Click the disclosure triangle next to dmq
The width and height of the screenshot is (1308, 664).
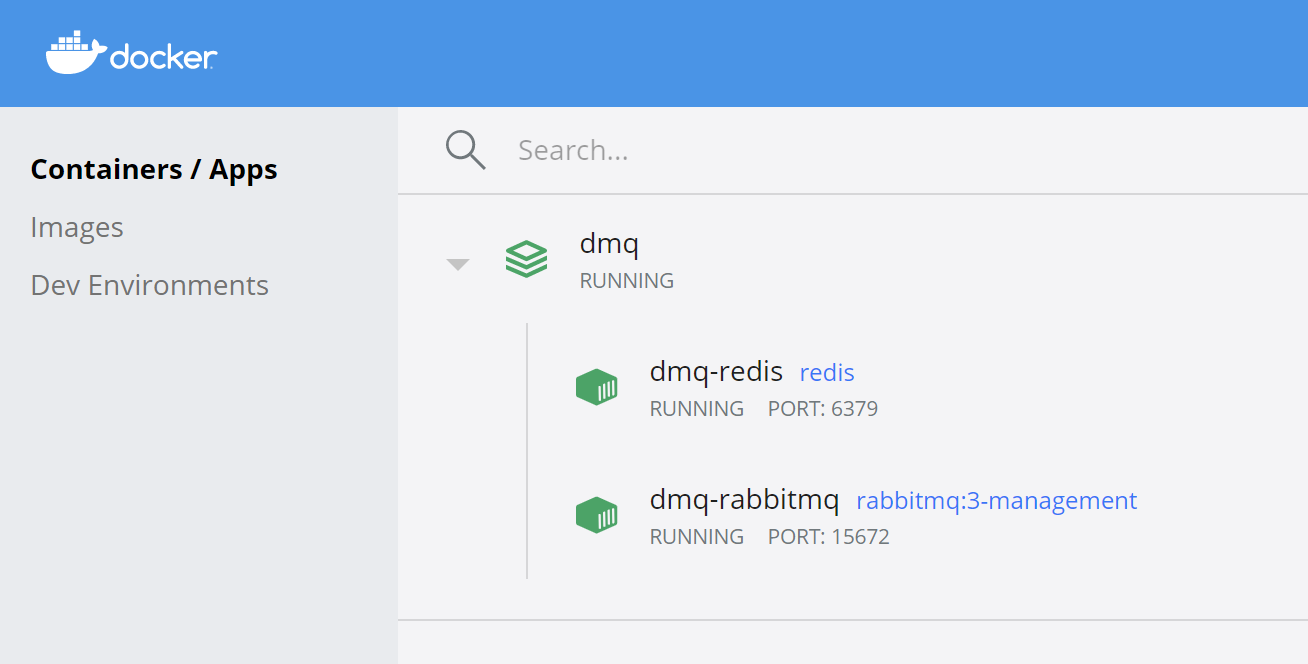[x=457, y=262]
